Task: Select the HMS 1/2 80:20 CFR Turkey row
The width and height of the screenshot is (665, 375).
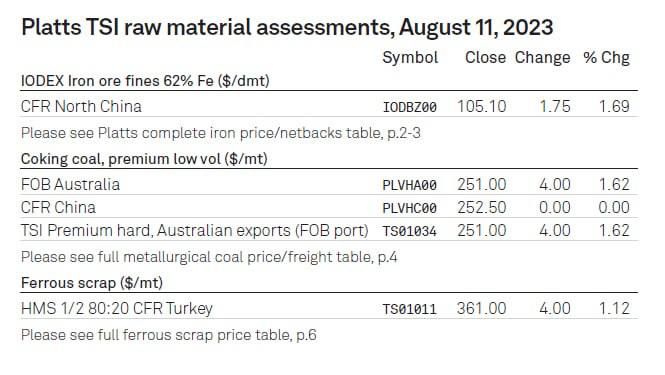Action: click(329, 308)
